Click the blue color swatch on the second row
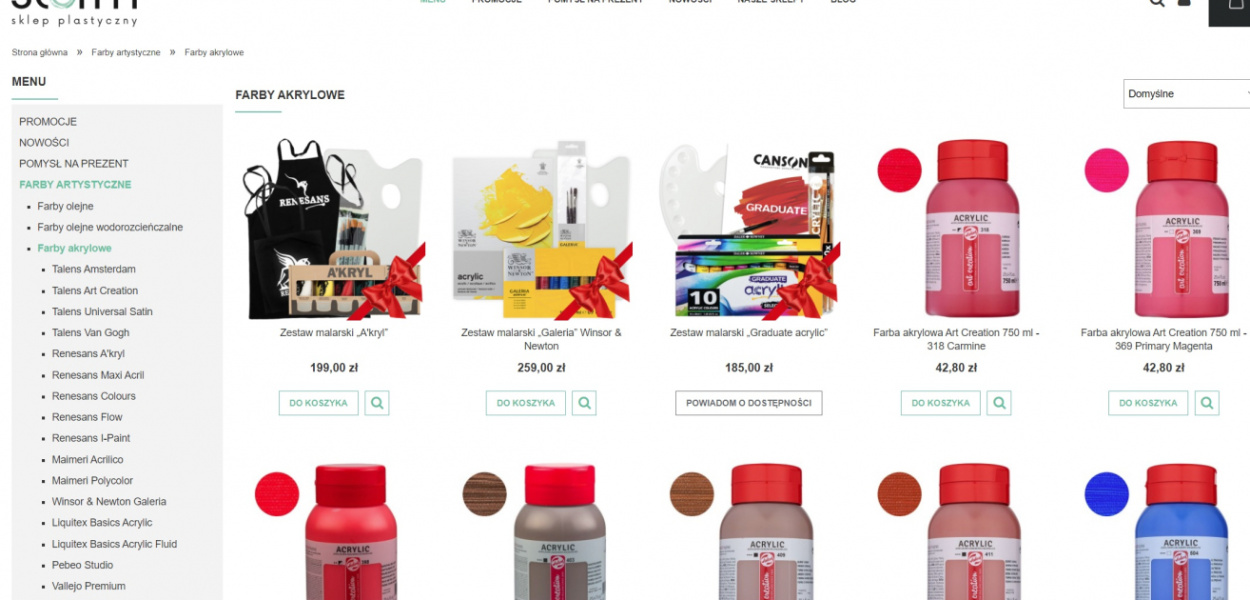Screen dimensions: 1250x600 (1107, 494)
